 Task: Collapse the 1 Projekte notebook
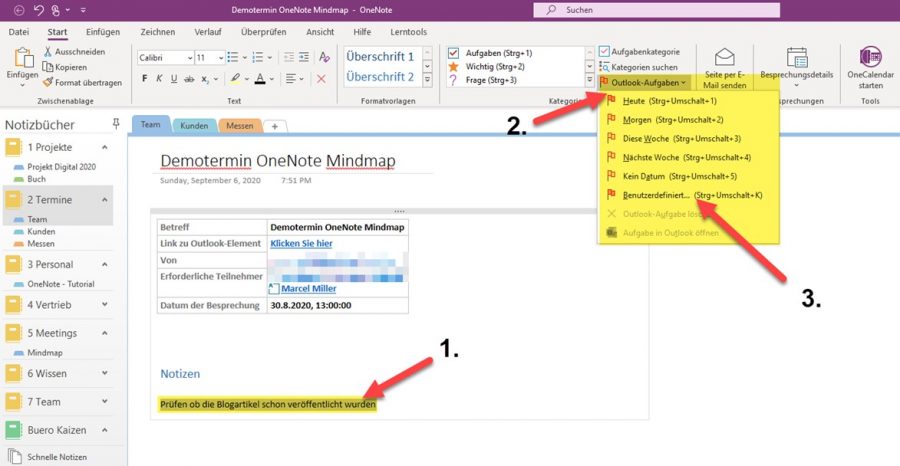104,147
